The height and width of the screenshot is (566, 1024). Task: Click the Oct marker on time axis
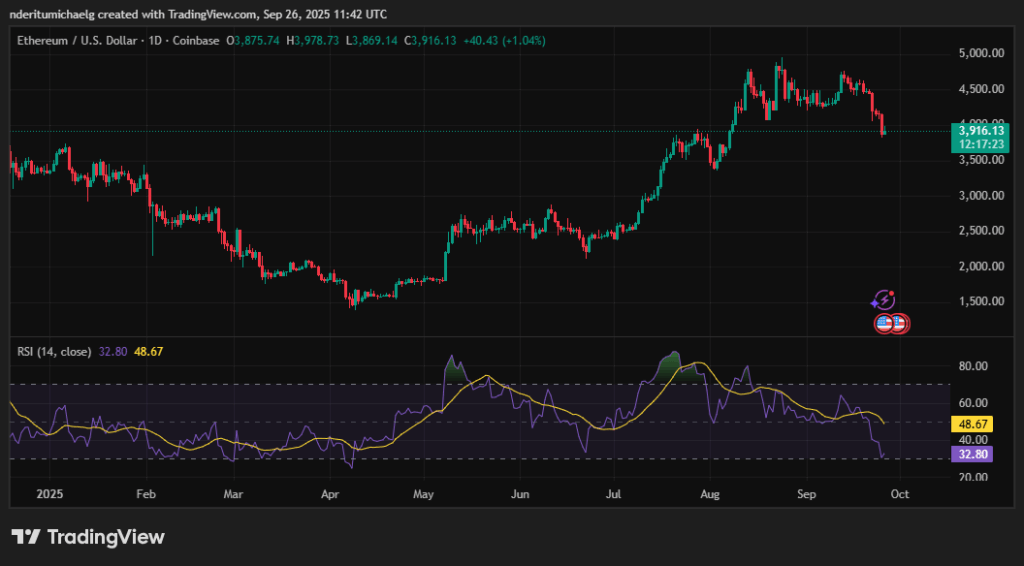[897, 494]
